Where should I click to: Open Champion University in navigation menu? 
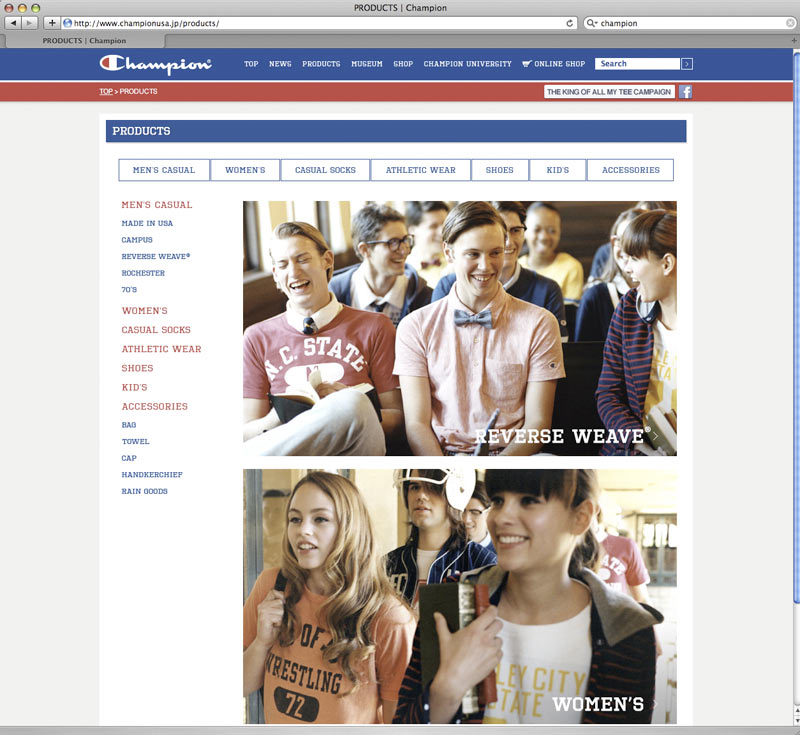pos(467,64)
